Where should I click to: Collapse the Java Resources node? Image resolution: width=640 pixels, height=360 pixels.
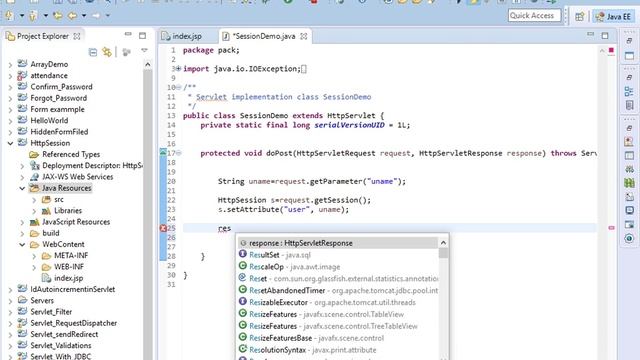coord(22,188)
